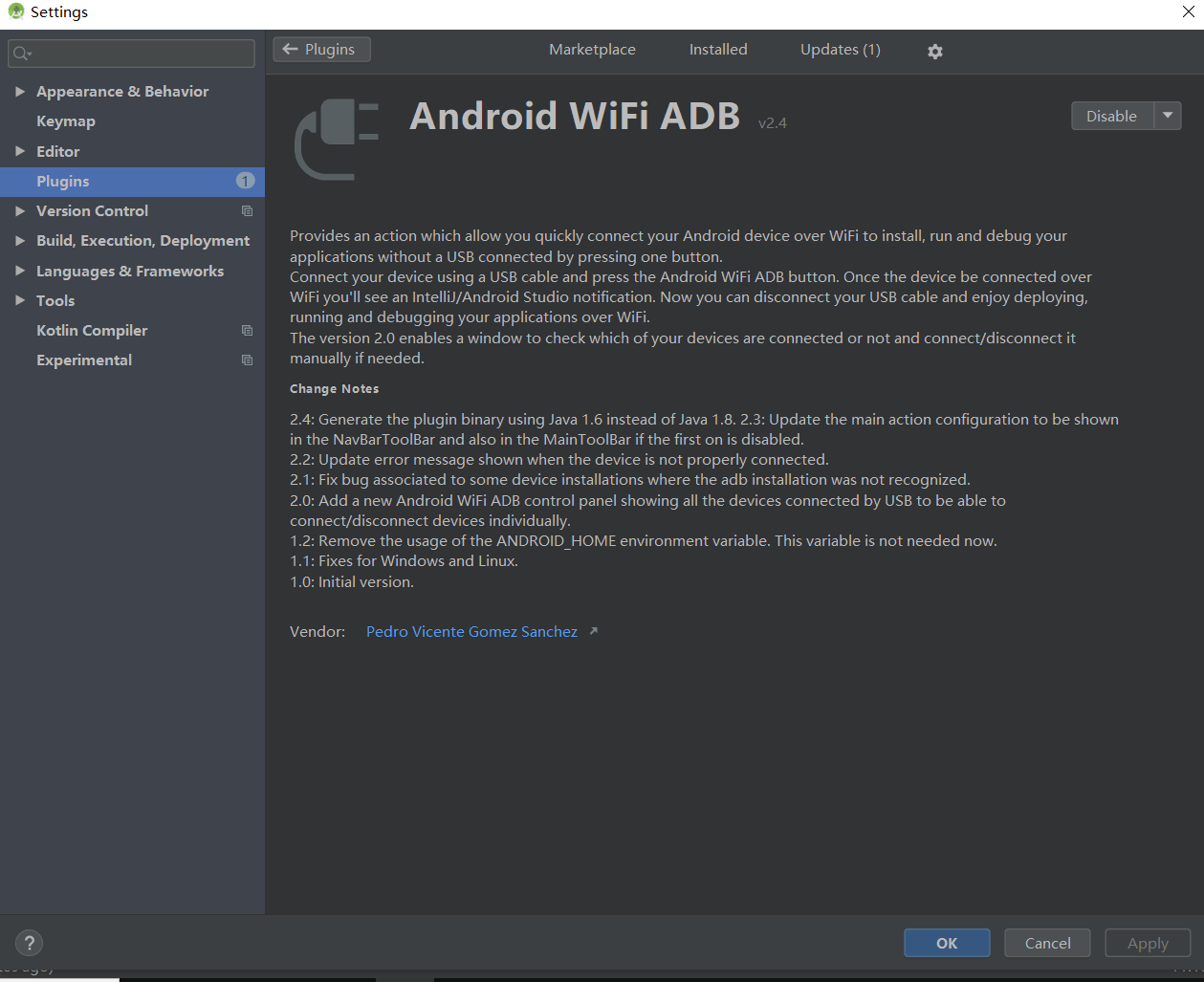1204x982 pixels.
Task: Open Tools settings entry
Action: pos(55,301)
